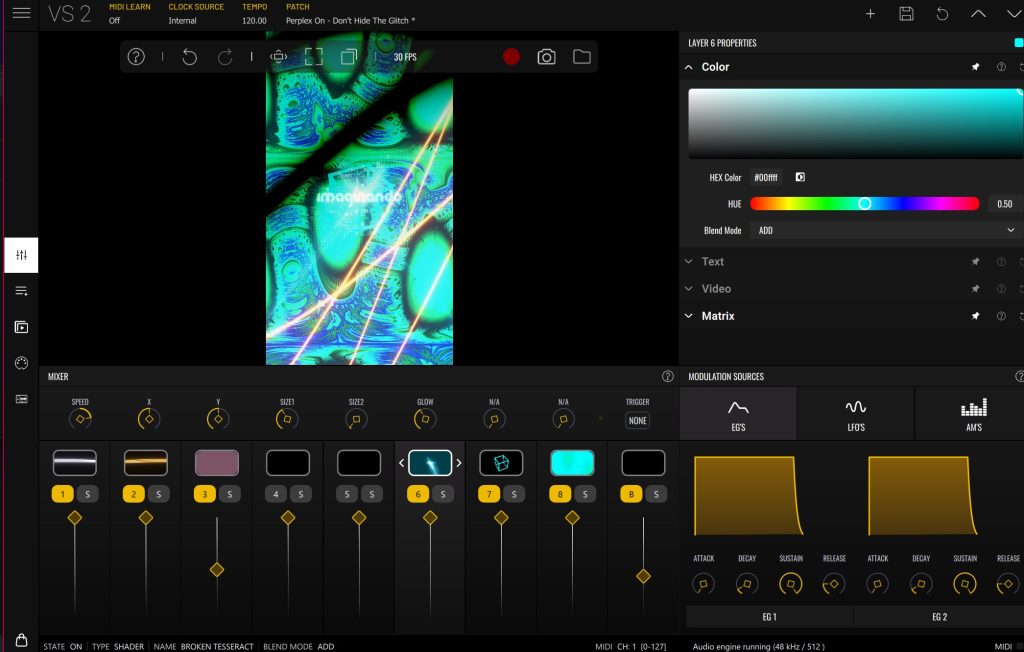Switch to the AM'S modulation tab
Viewport: 1024px width, 652px height.
pos(972,413)
